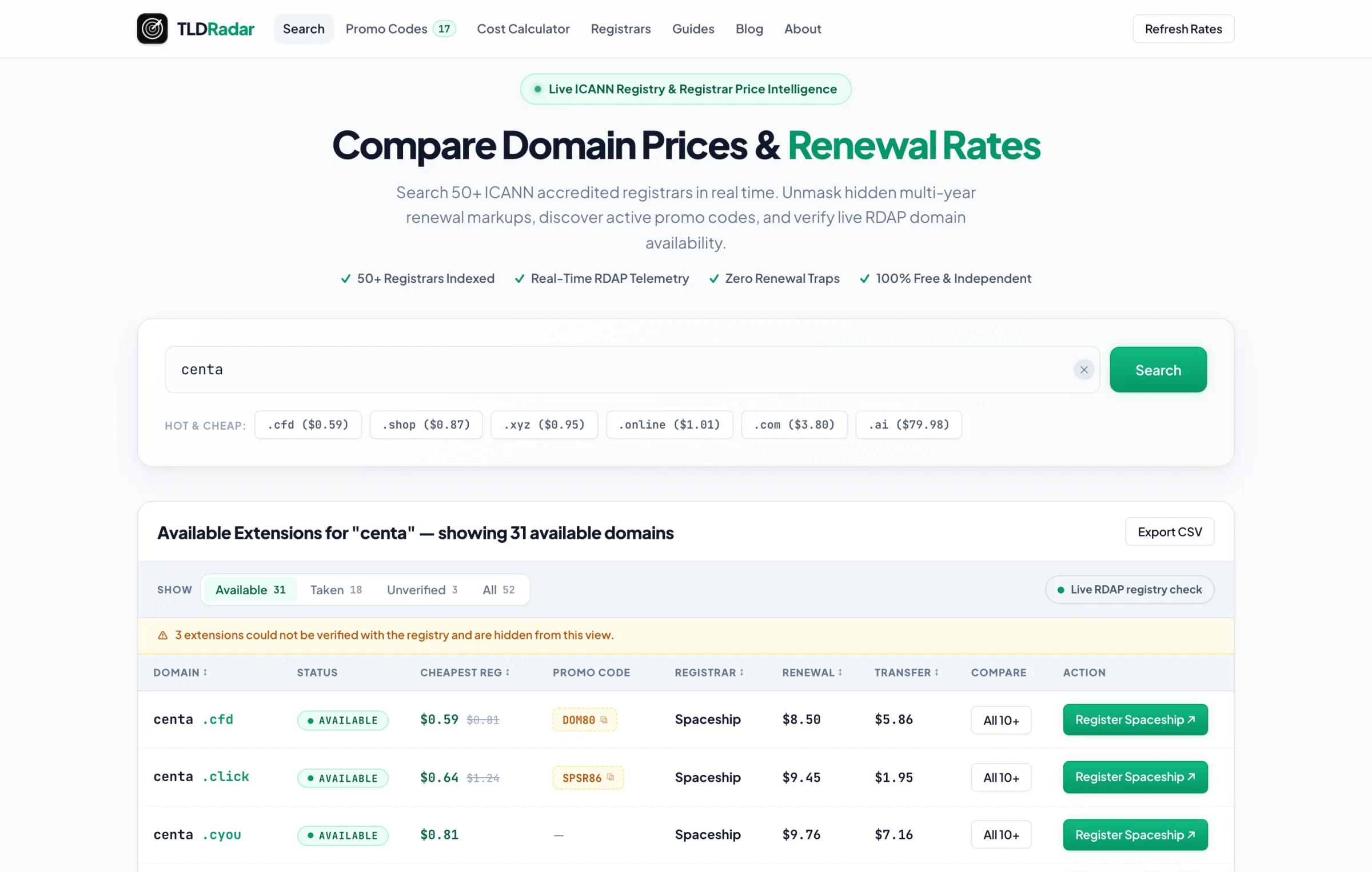Click the warning triangle in unverified notice
This screenshot has width=1372, height=872.
point(162,635)
